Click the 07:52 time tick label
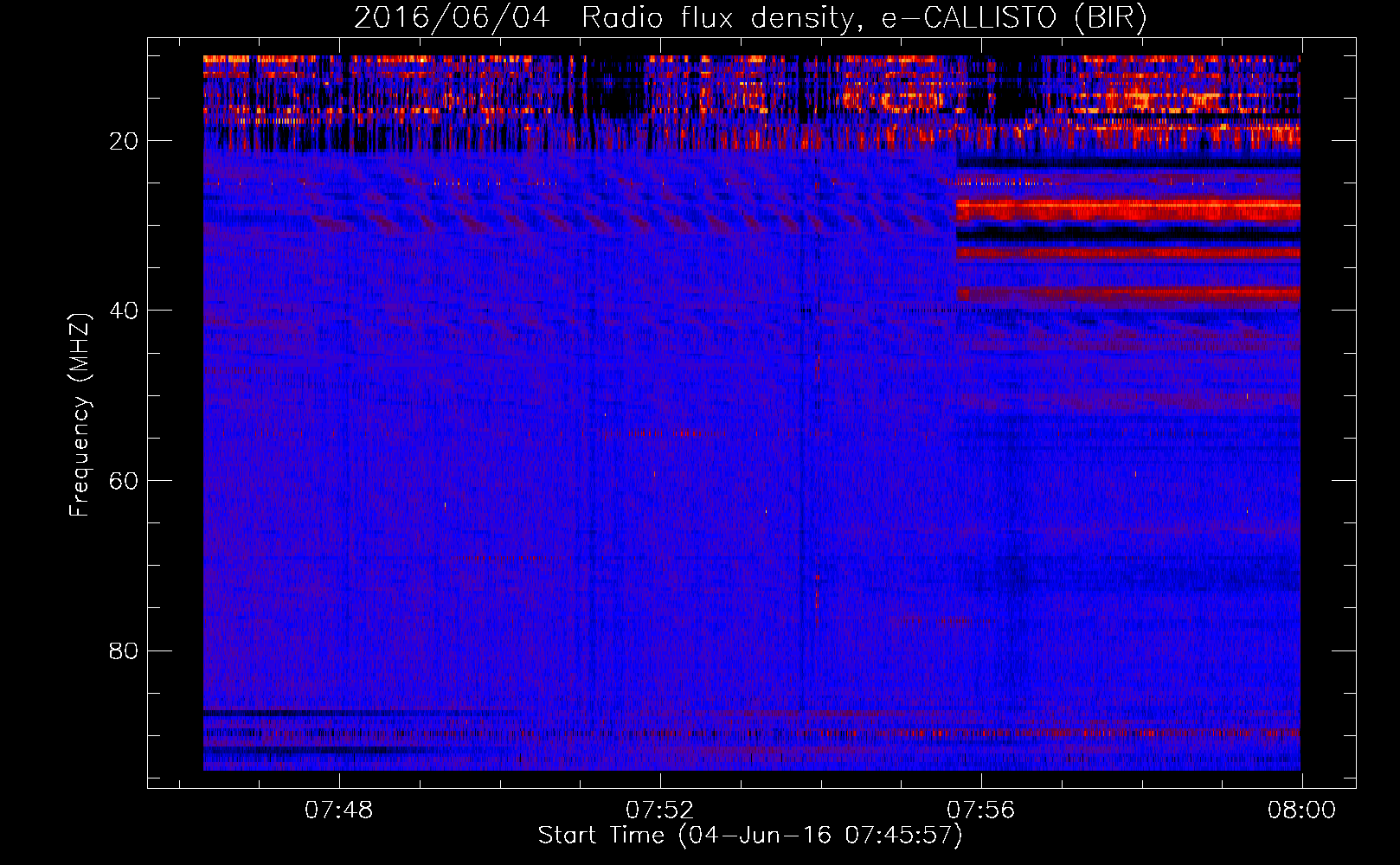This screenshot has width=1400, height=865. [x=660, y=811]
